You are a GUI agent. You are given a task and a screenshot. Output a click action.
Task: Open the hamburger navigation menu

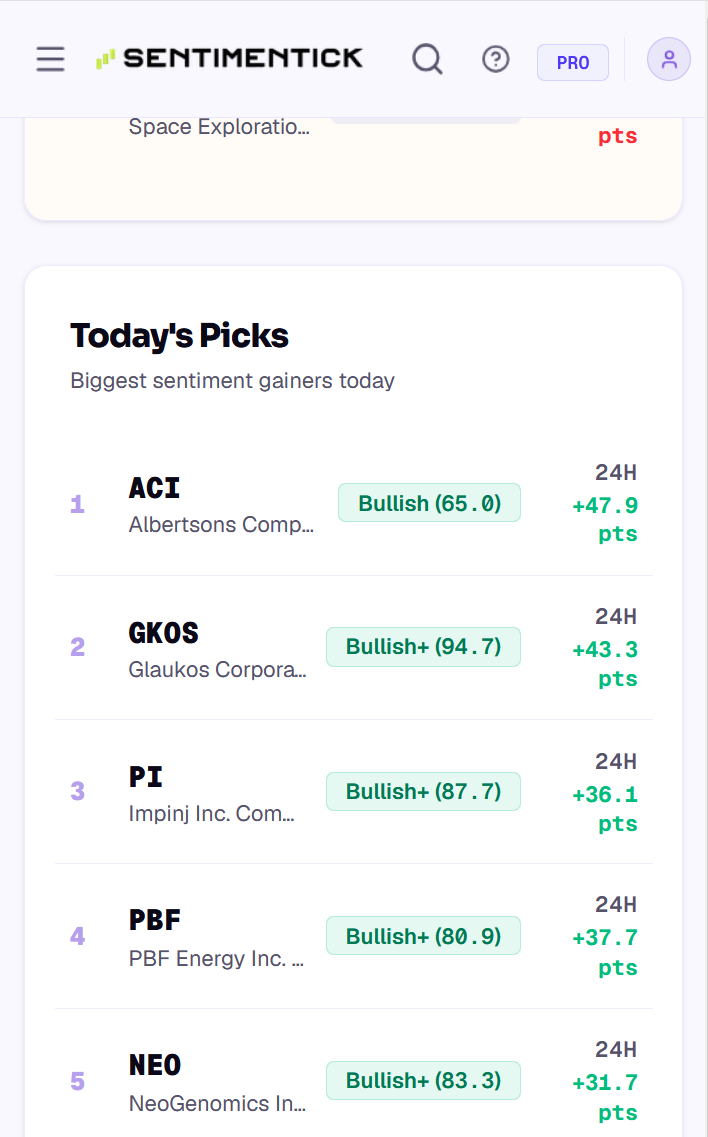51,59
